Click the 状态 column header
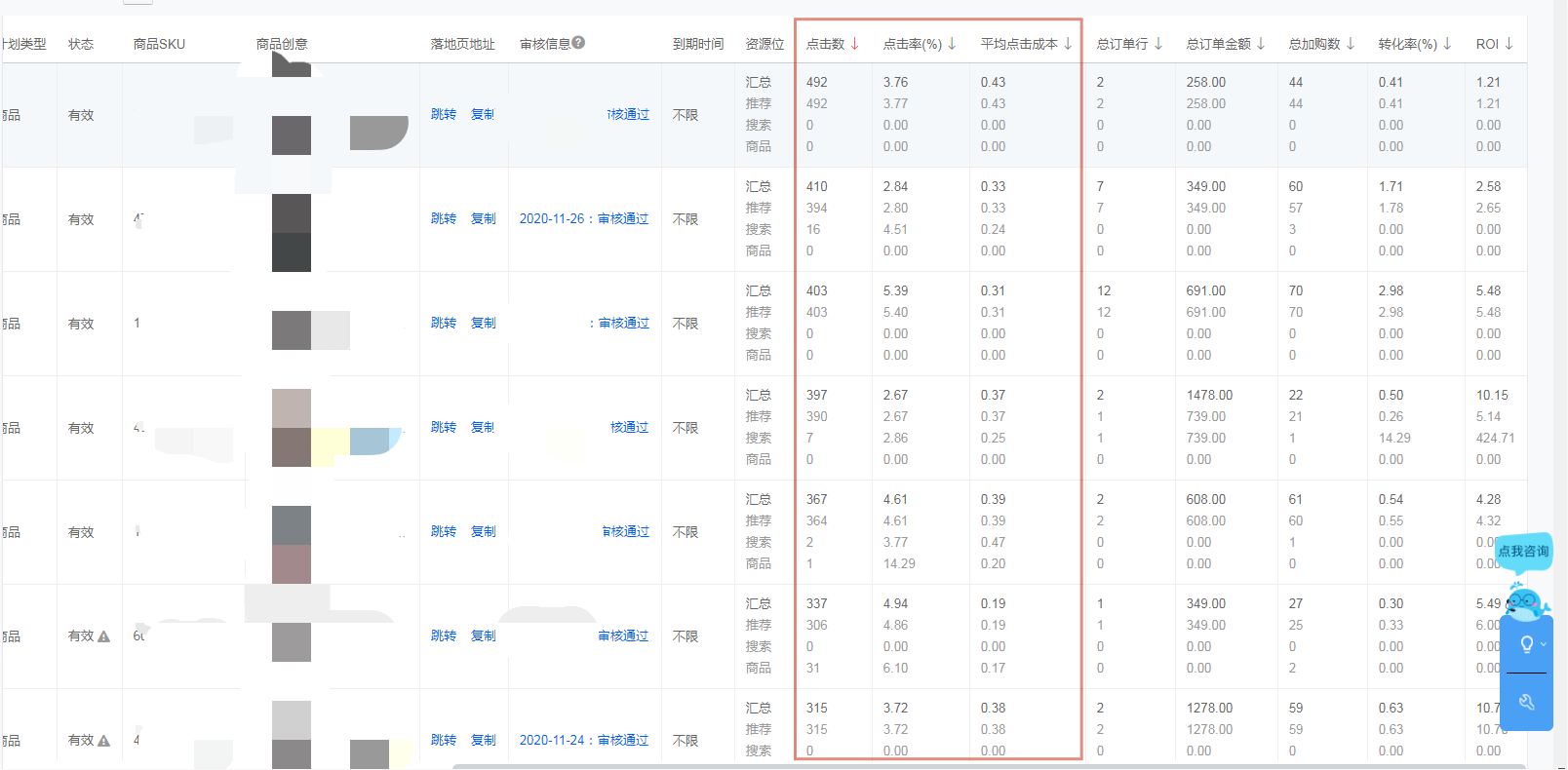The image size is (1568, 770). pyautogui.click(x=81, y=44)
